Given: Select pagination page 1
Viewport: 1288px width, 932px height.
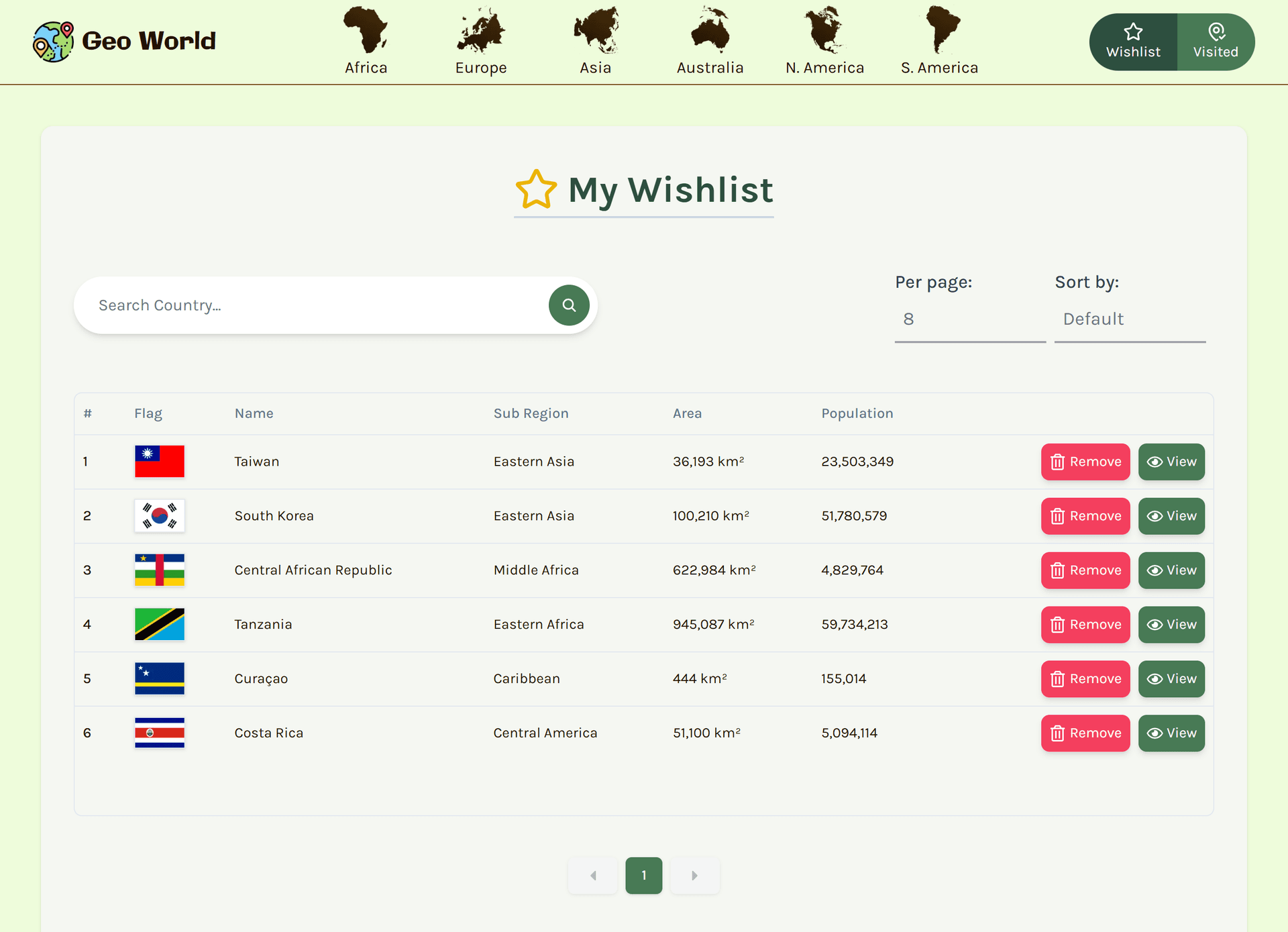Looking at the screenshot, I should tap(644, 876).
